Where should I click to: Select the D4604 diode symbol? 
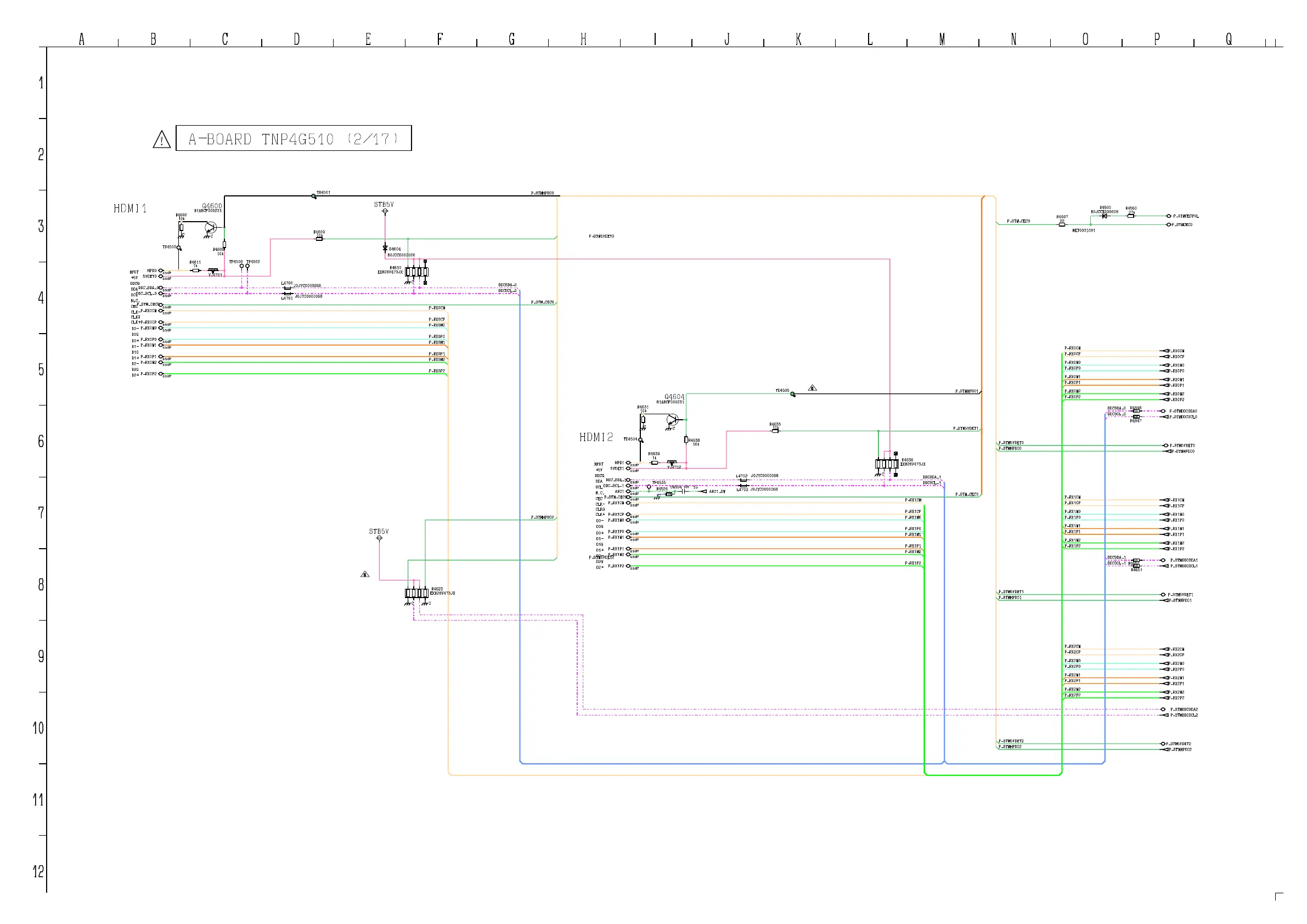pos(385,247)
